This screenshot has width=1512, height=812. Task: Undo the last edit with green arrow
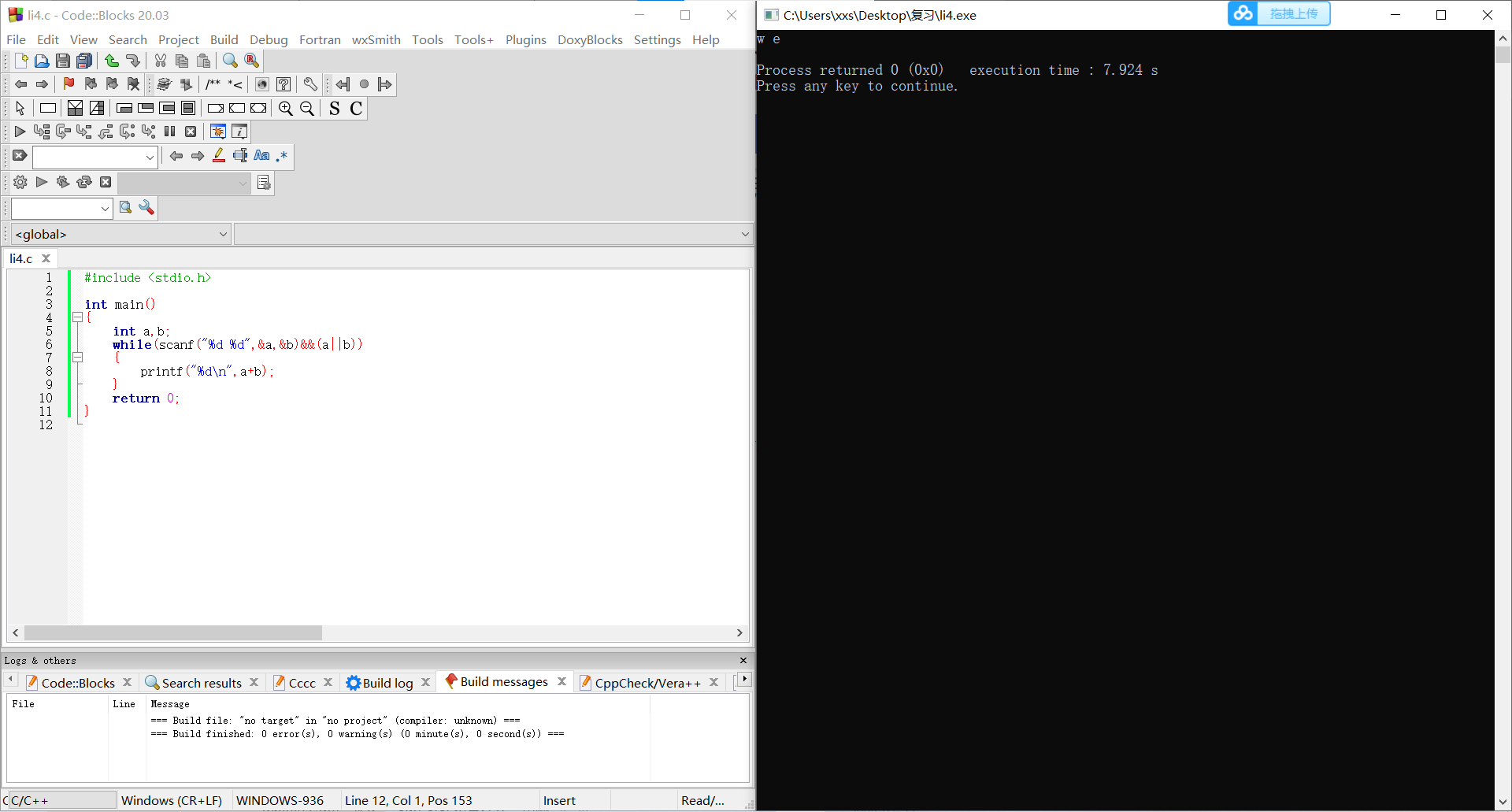pos(112,61)
